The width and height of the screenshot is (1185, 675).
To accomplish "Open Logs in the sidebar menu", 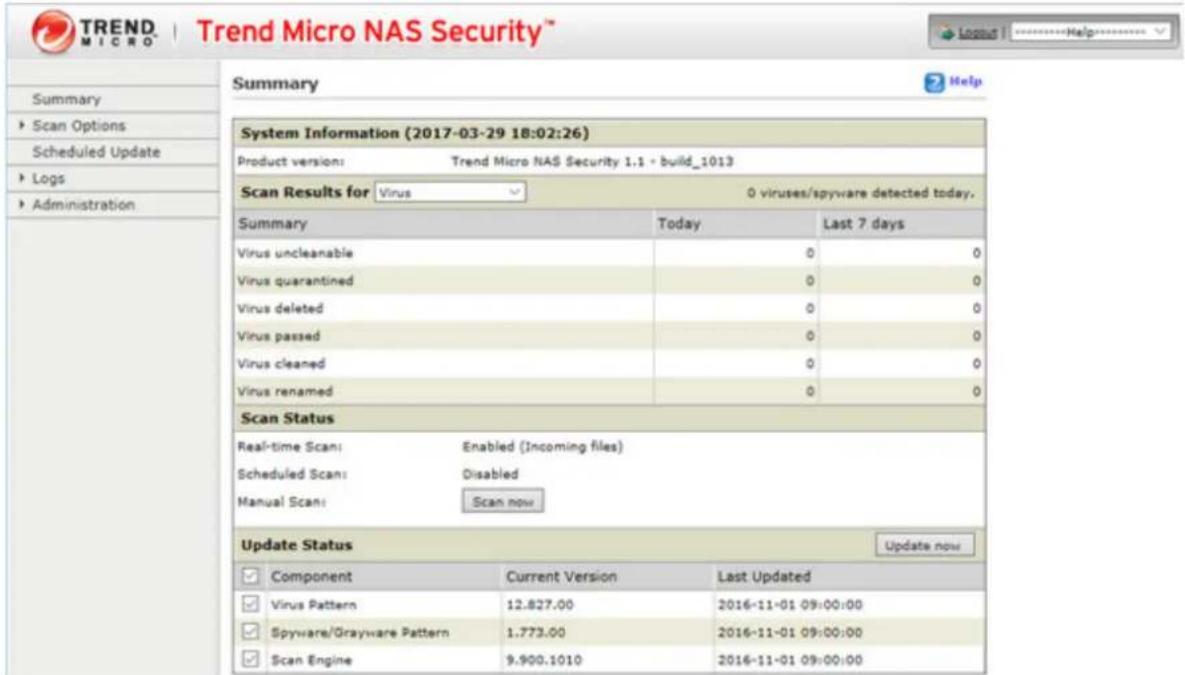I will 48,179.
